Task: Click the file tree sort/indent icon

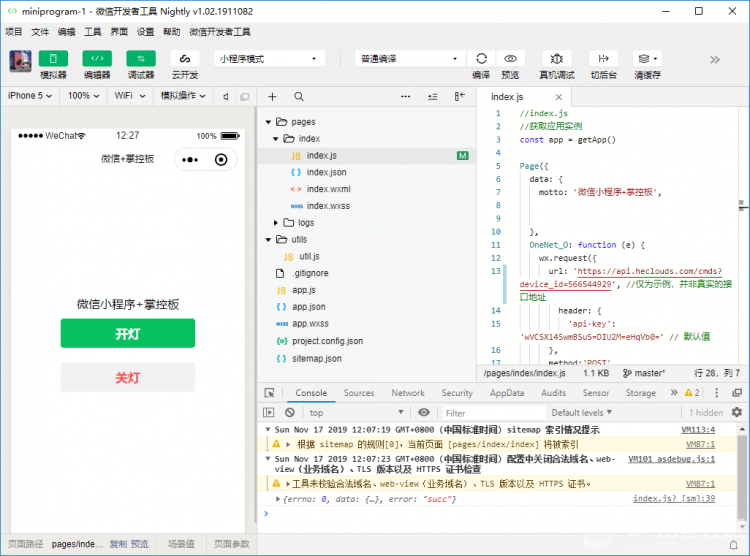Action: point(432,97)
